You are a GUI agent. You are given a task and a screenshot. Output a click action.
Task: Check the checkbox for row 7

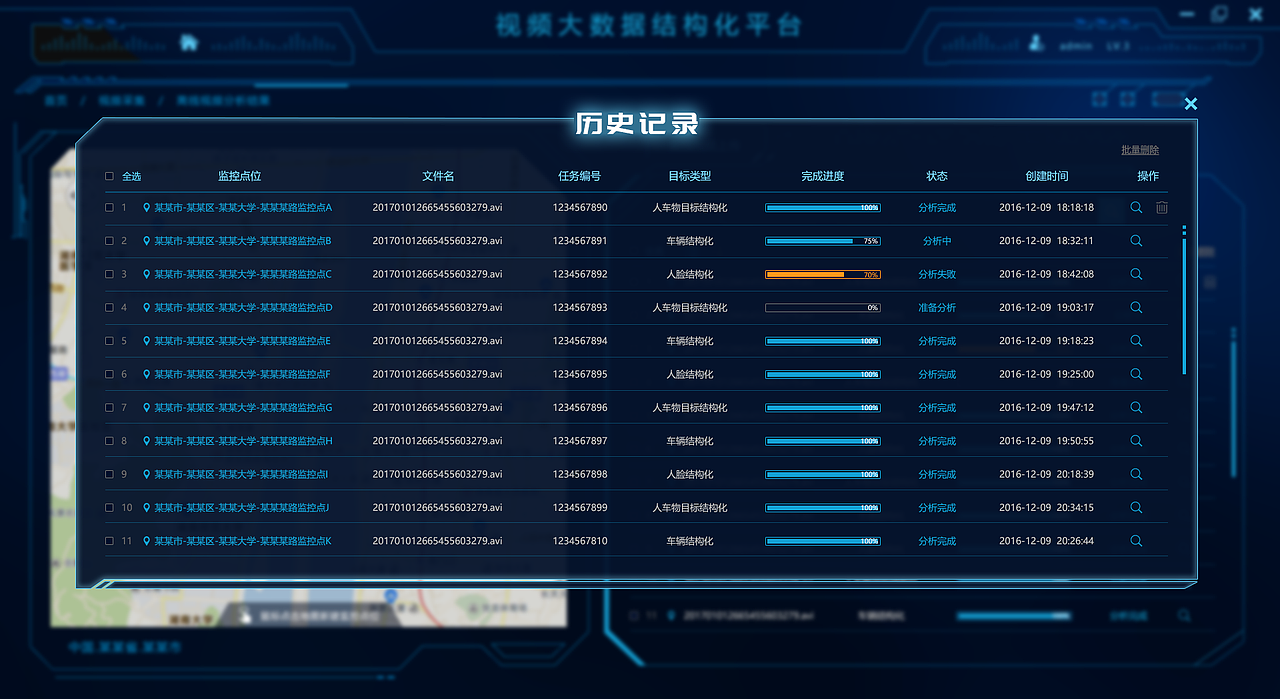109,408
